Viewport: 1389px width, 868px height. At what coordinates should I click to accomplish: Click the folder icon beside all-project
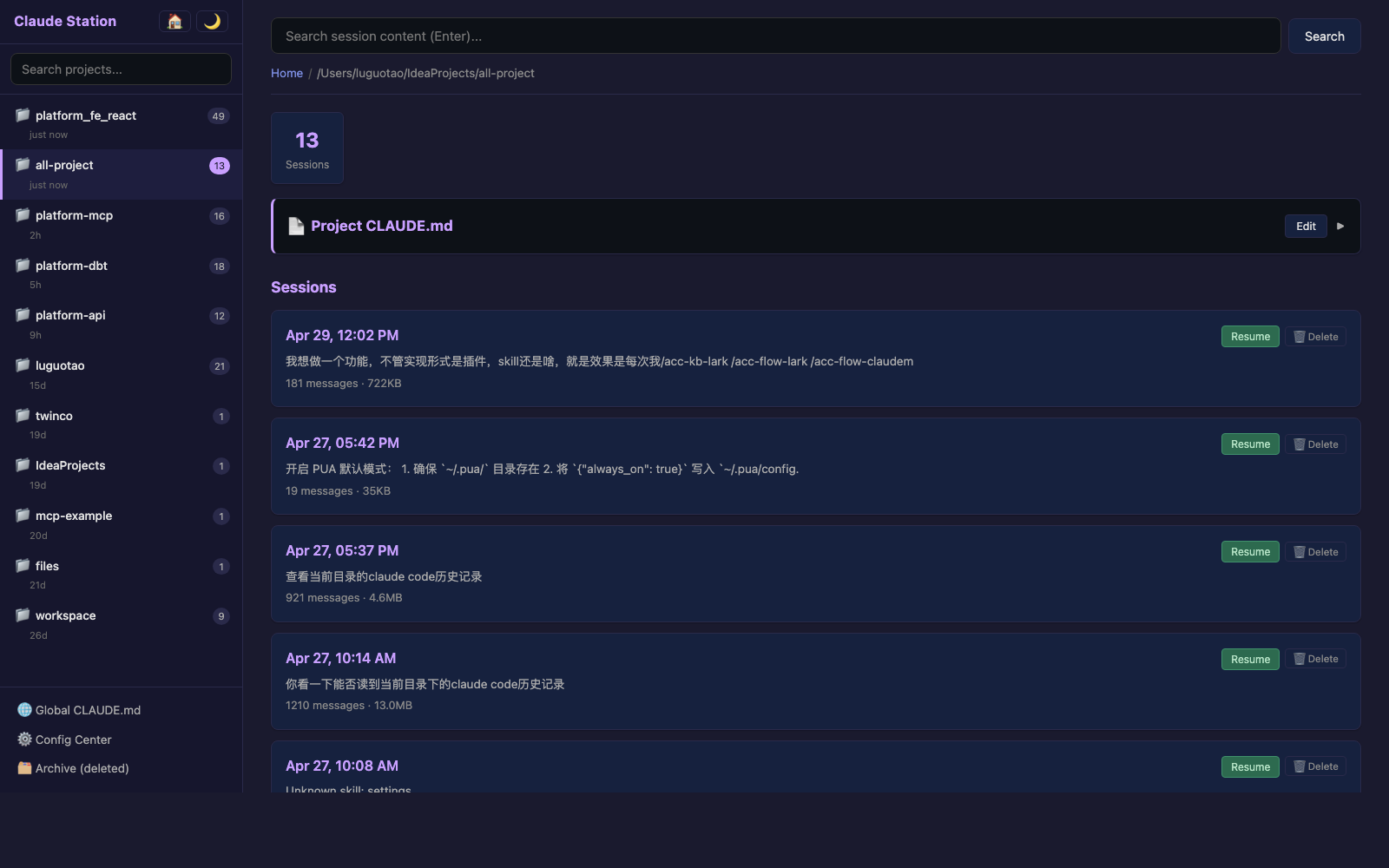(x=23, y=164)
